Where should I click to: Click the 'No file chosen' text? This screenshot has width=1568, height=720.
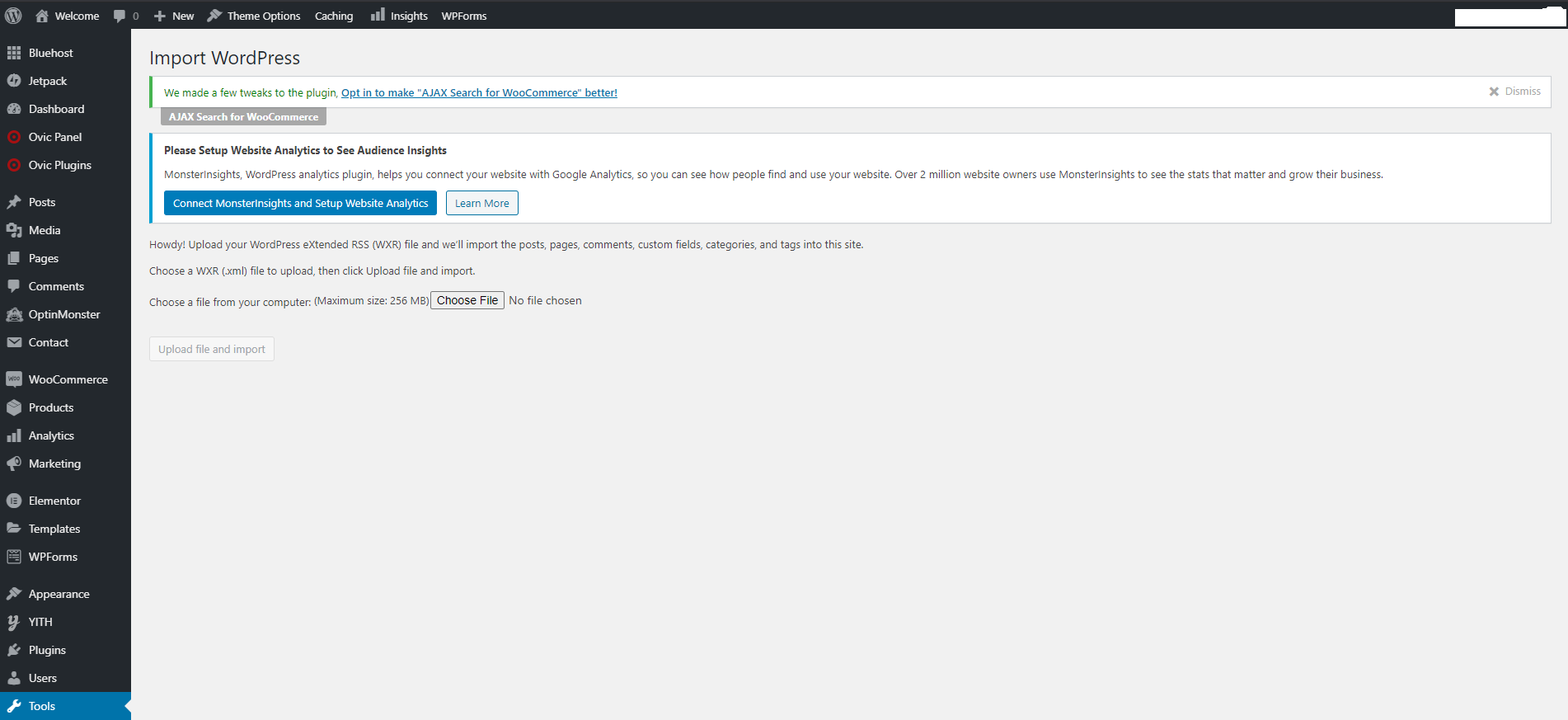(x=545, y=300)
